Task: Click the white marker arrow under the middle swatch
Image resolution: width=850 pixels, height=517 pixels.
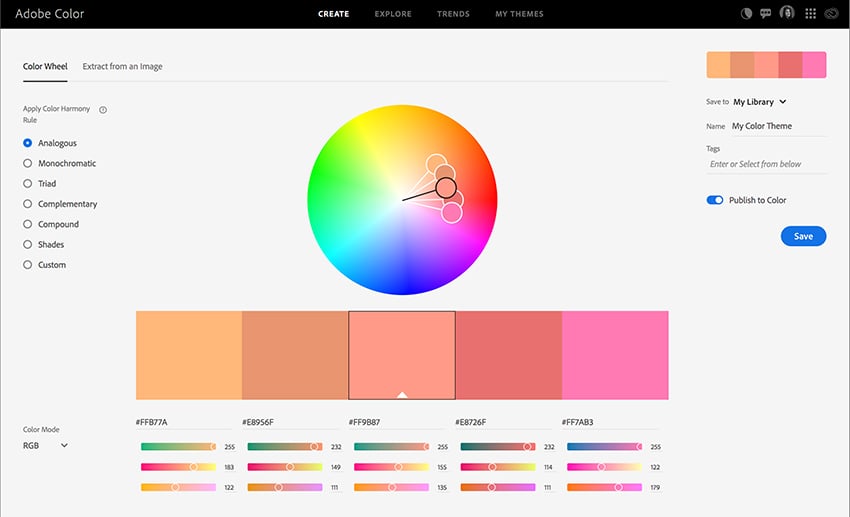Action: pyautogui.click(x=402, y=395)
